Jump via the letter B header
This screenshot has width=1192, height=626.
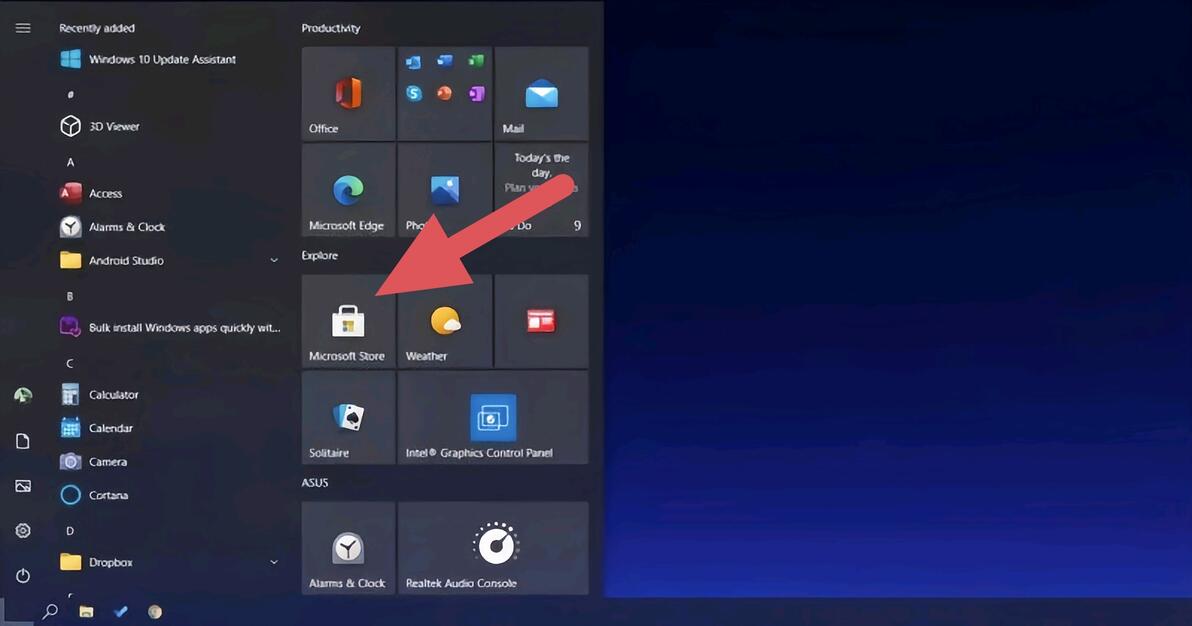click(70, 296)
